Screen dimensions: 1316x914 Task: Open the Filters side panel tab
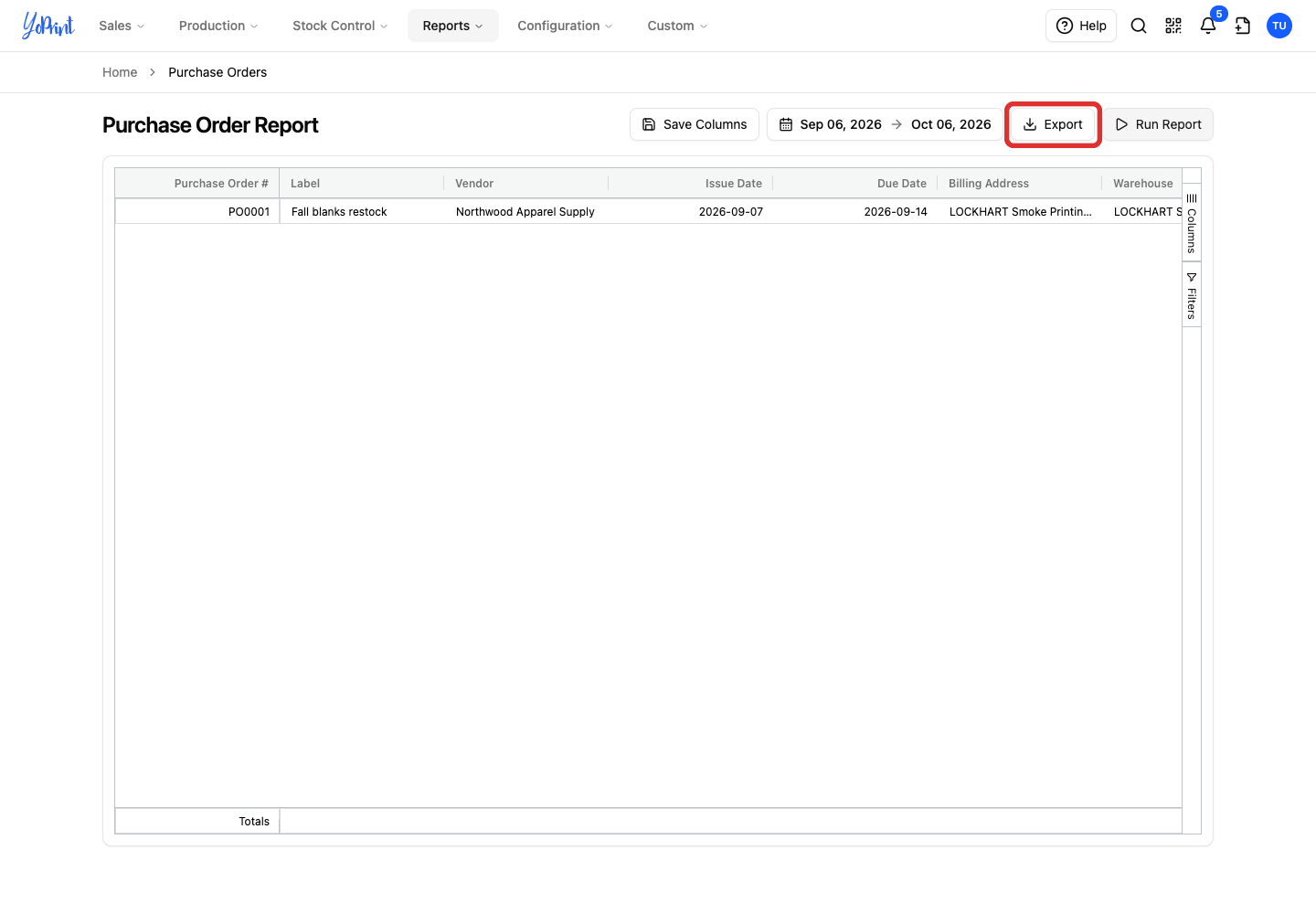tap(1192, 295)
